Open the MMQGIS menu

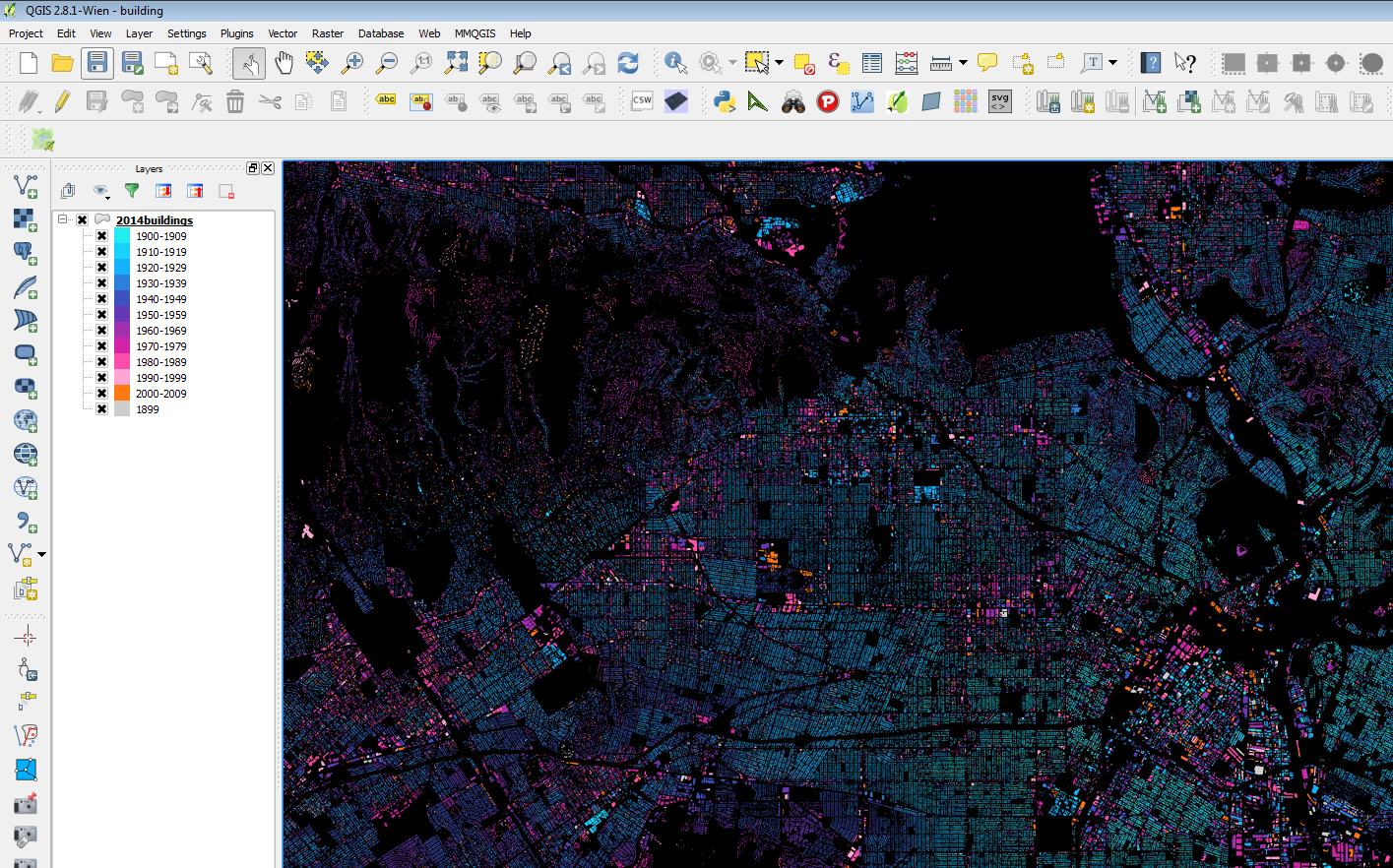pos(475,33)
